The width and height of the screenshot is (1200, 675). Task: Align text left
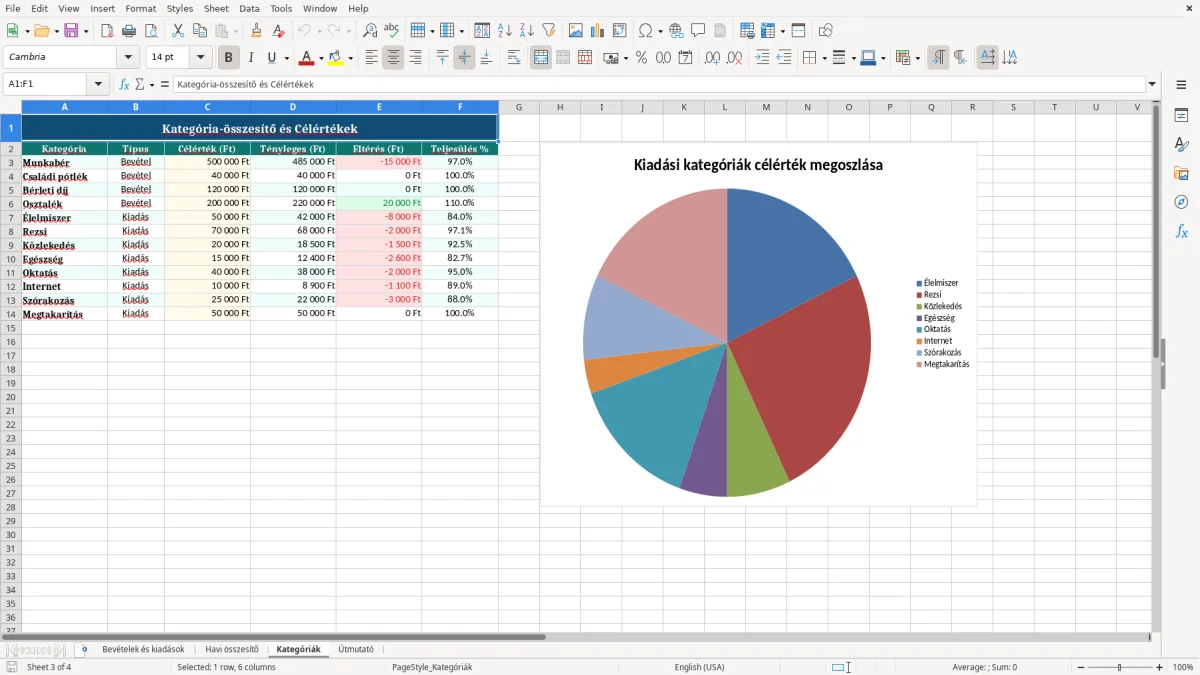click(x=371, y=58)
